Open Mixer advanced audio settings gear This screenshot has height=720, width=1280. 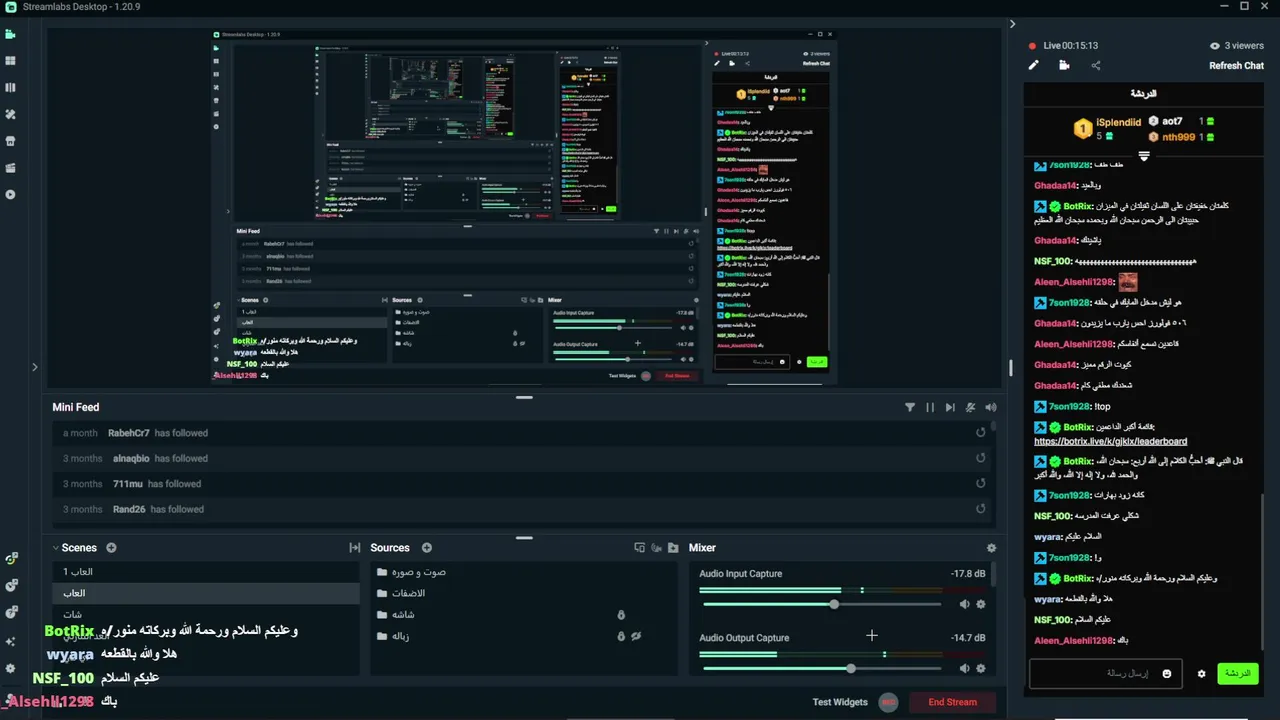tap(991, 548)
